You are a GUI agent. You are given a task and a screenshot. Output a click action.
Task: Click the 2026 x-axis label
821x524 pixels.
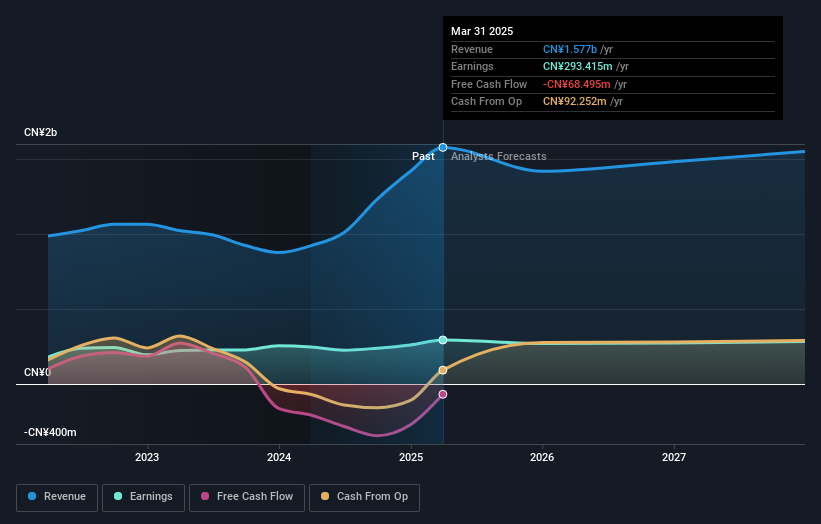542,457
